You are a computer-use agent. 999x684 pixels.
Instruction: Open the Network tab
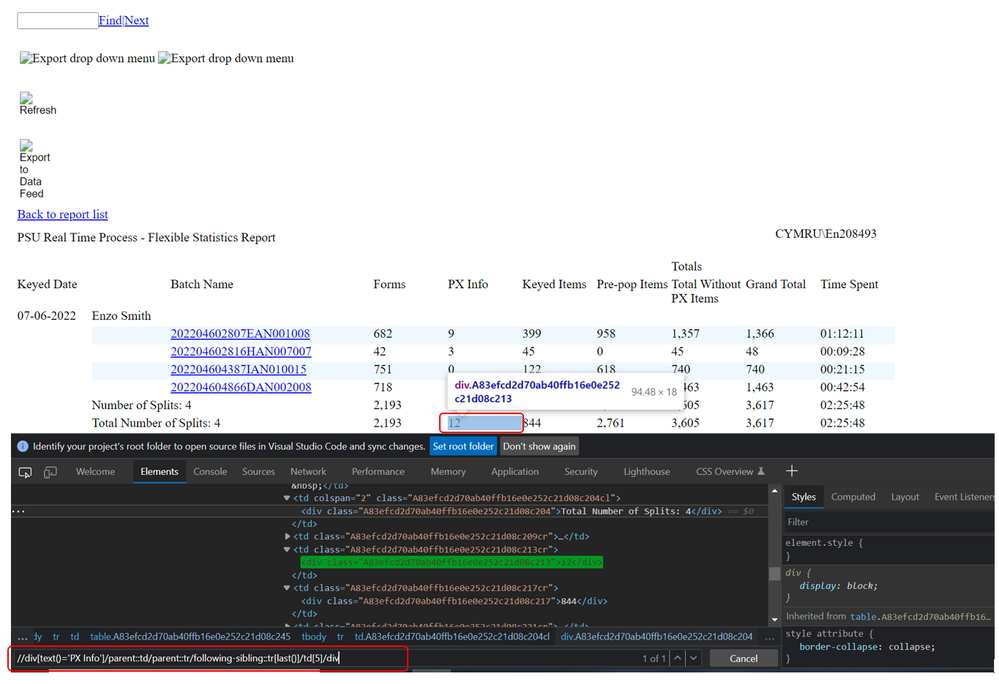[308, 472]
